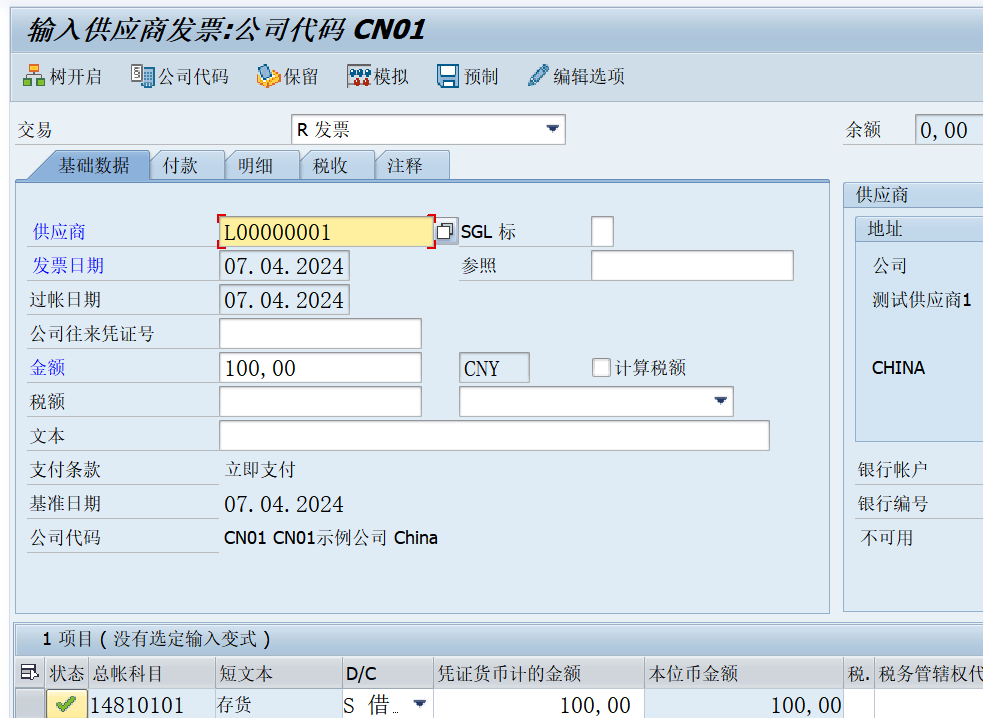Click the 公司往来凭证号 input field

(x=320, y=334)
